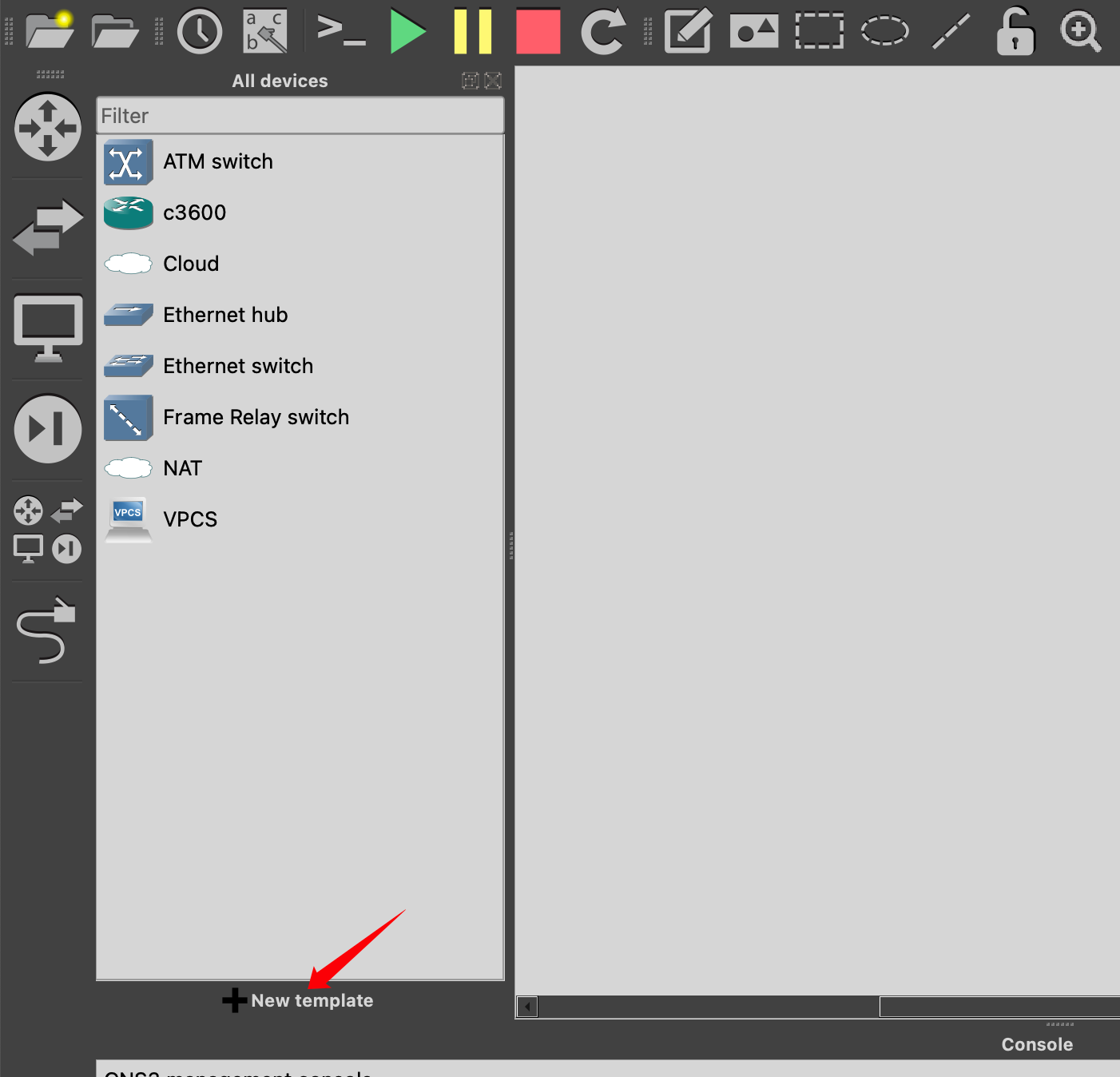
Task: Click the New blank project icon
Action: 50,31
